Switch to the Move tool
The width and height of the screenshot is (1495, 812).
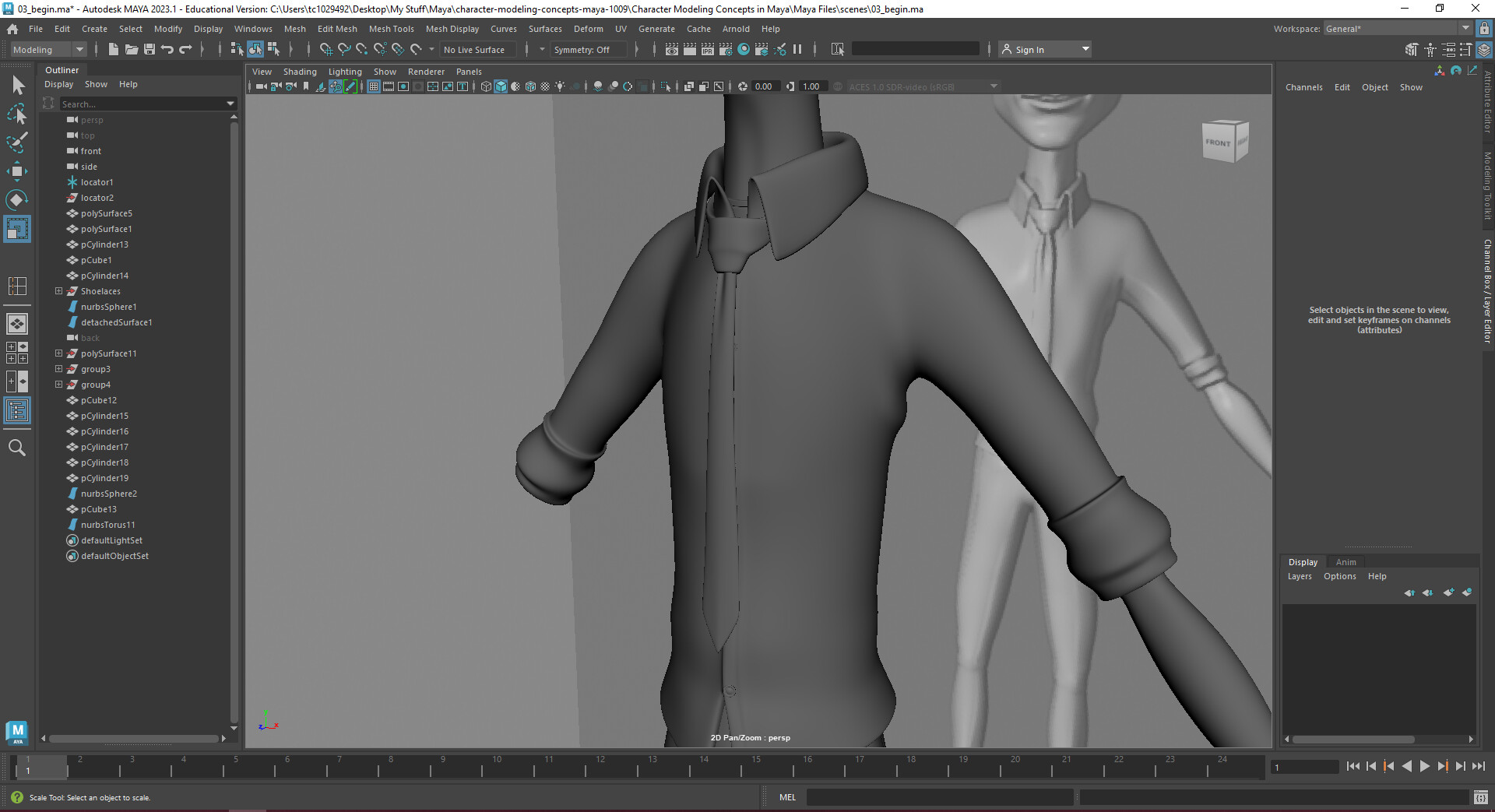pyautogui.click(x=18, y=171)
